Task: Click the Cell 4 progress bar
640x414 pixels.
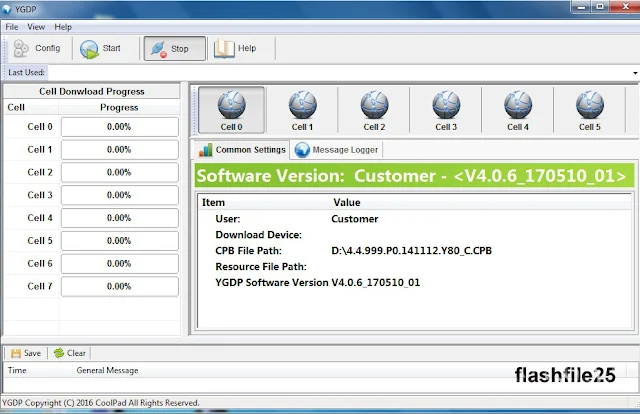Action: tap(120, 218)
